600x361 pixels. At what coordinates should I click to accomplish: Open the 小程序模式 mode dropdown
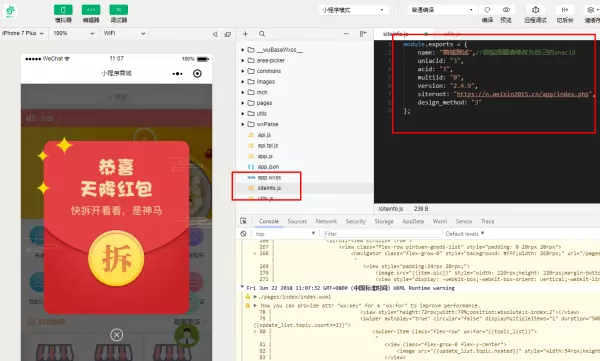(x=354, y=10)
